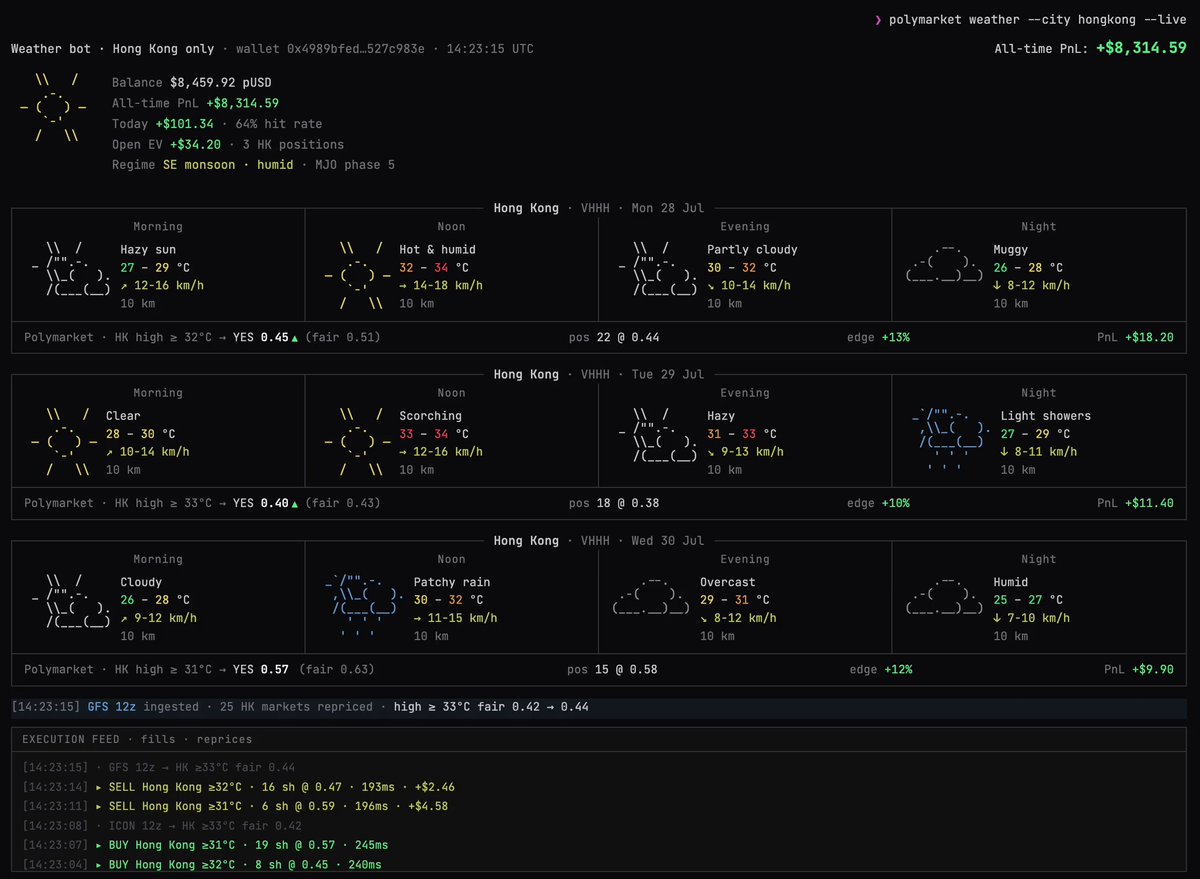Viewport: 1200px width, 879px height.
Task: Click 'Patchy rain' label on Wednesday Noon
Action: [x=452, y=582]
